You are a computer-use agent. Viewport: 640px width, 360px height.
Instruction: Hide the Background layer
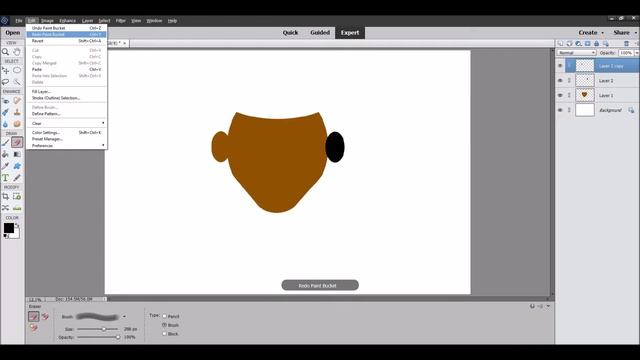[560, 110]
